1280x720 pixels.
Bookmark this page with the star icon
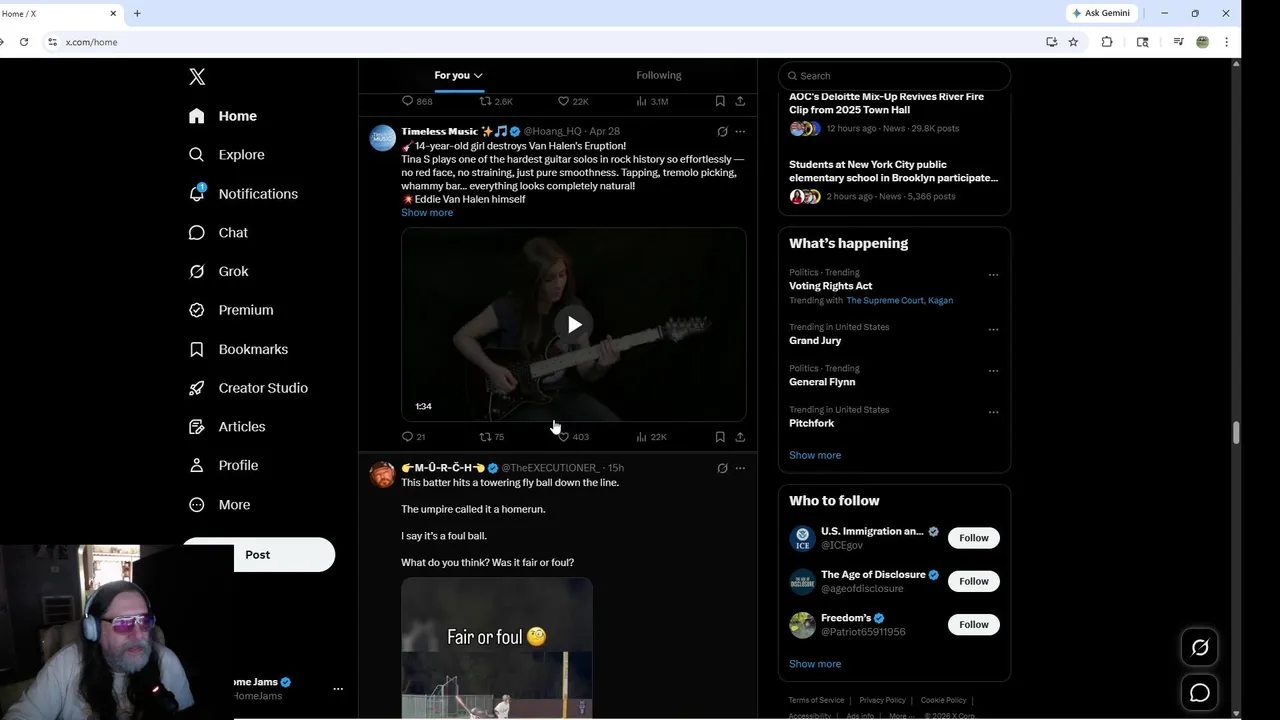[1073, 42]
